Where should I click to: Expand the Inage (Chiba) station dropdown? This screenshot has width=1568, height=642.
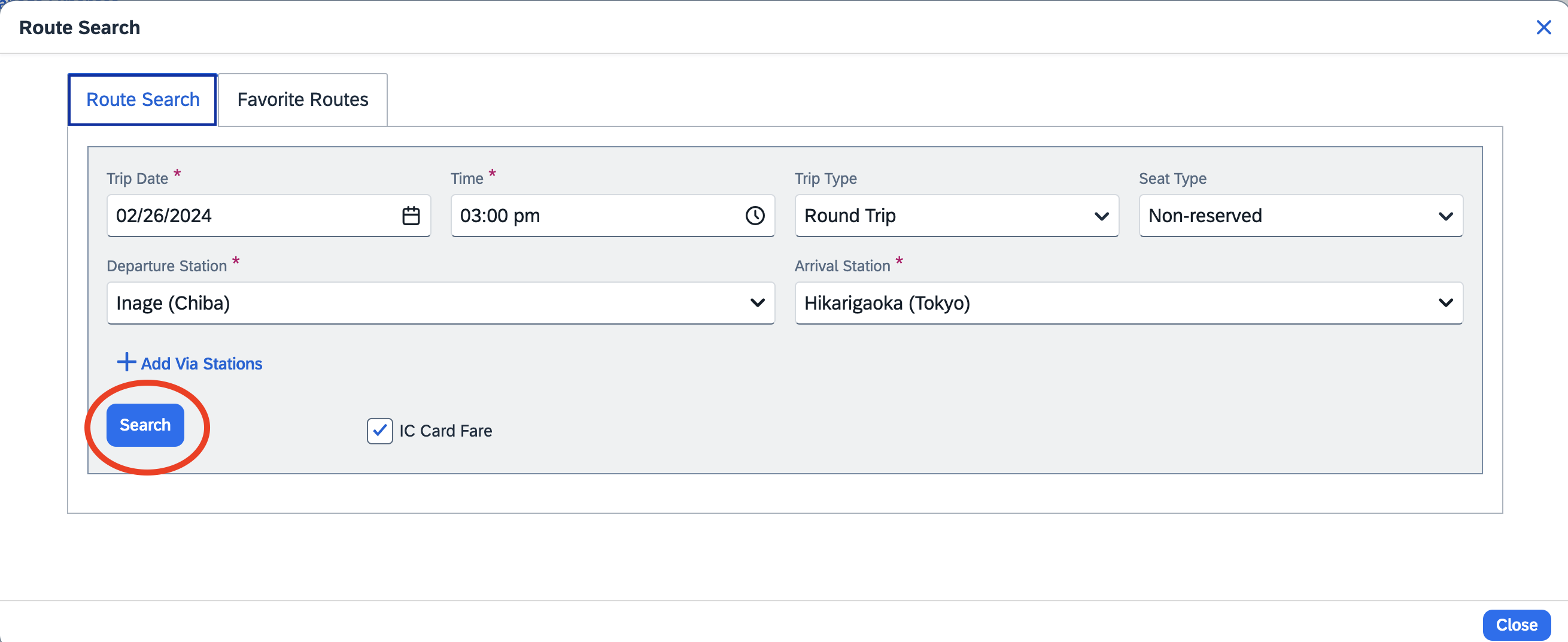tap(426, 304)
